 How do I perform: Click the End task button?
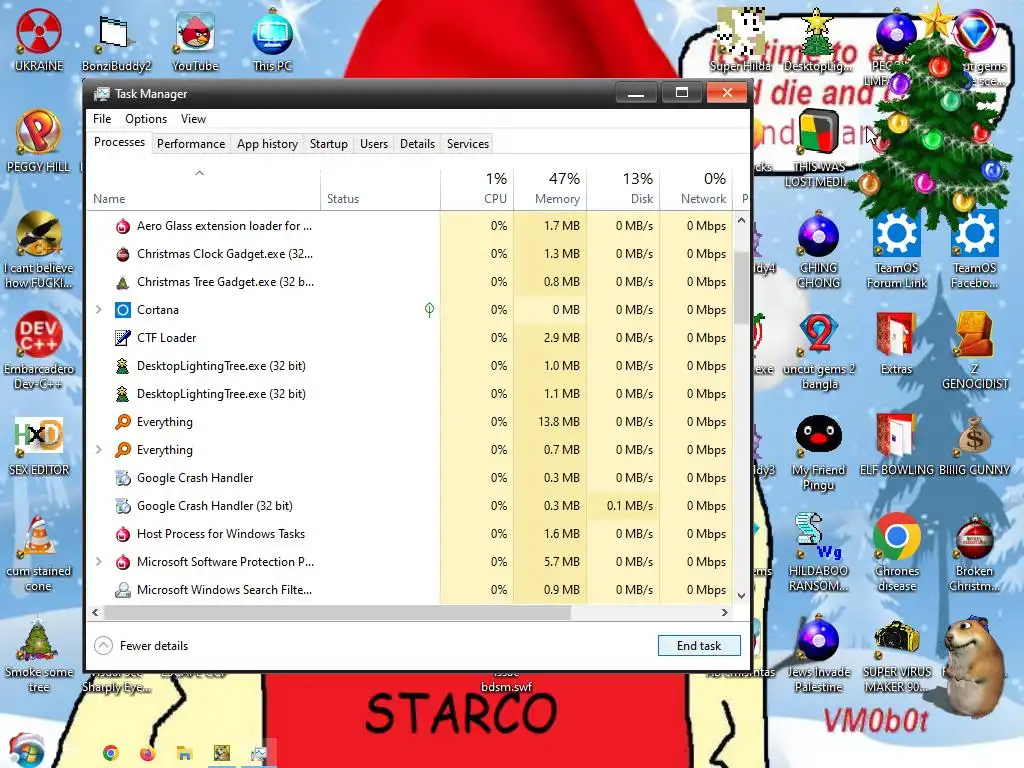pyautogui.click(x=699, y=646)
